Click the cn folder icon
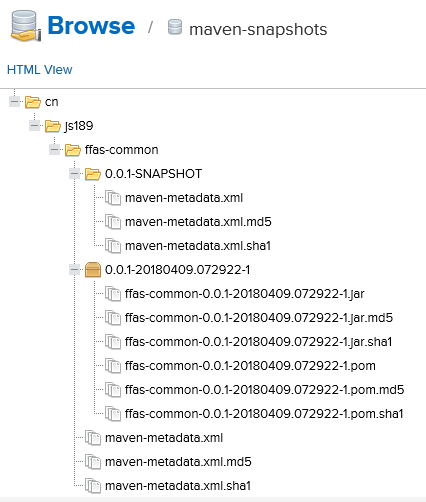Screen dimensions: 426x502 [33, 102]
